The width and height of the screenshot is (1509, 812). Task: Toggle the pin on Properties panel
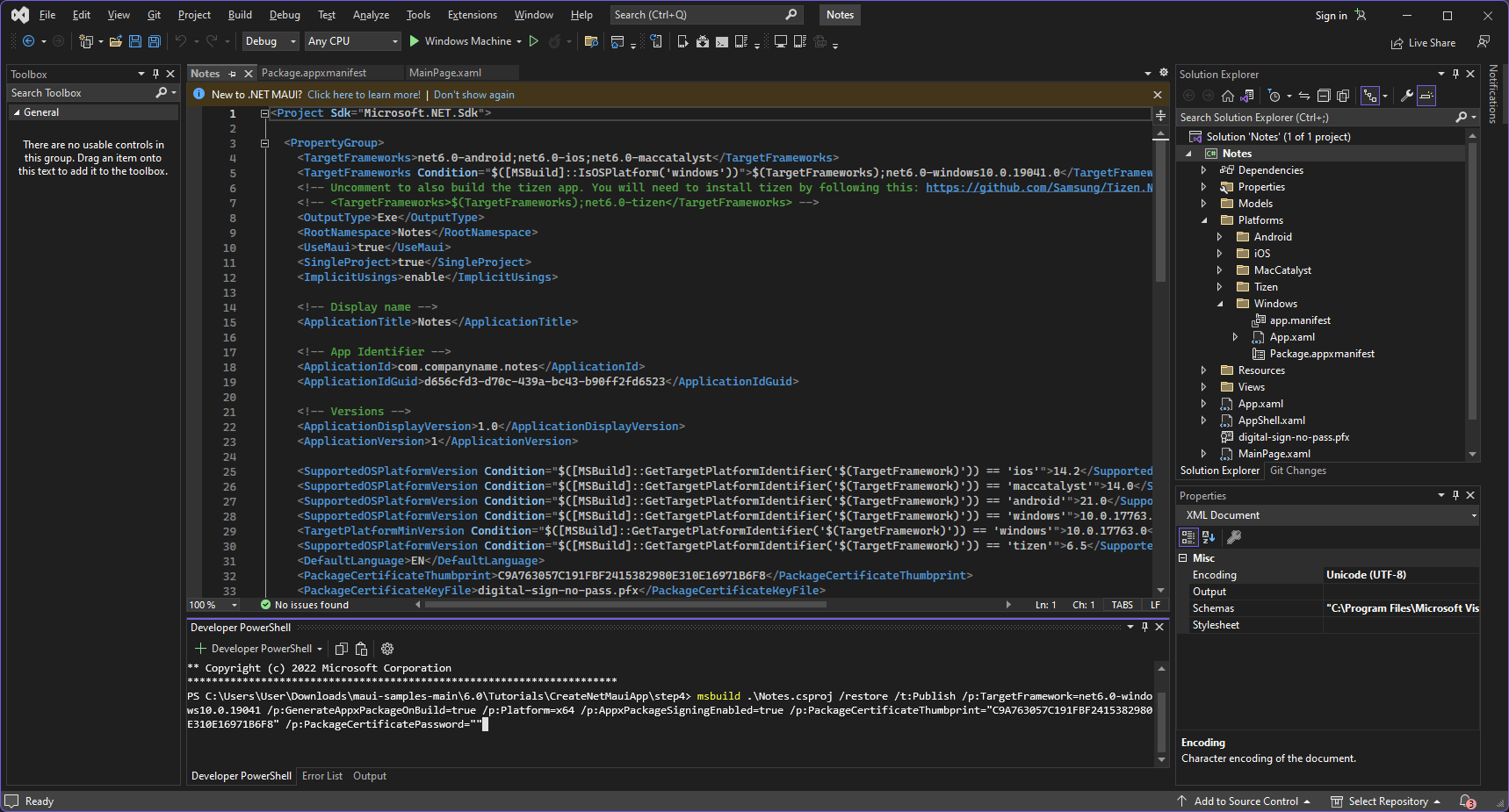point(1455,496)
